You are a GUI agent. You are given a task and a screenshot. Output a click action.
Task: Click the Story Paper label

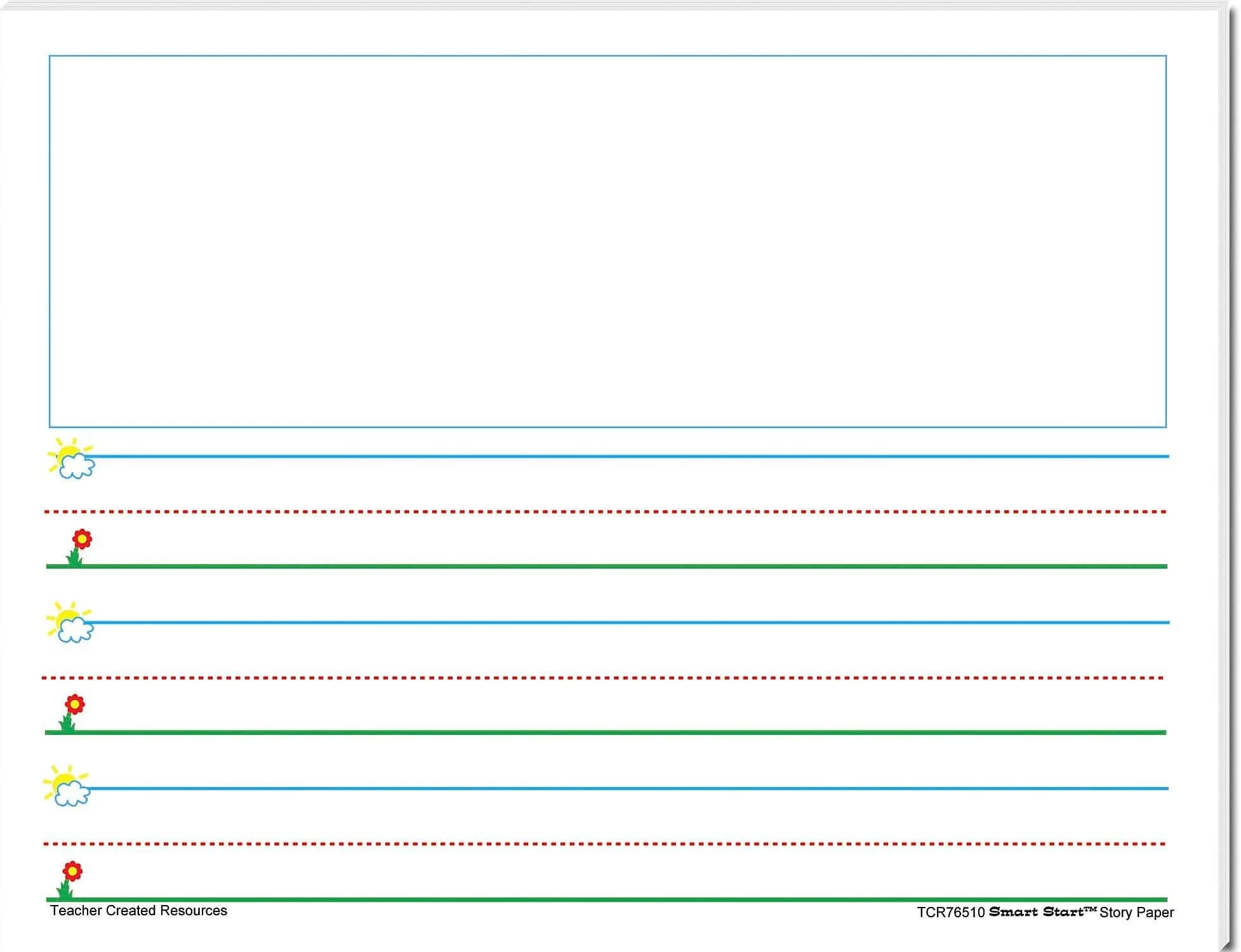1136,913
